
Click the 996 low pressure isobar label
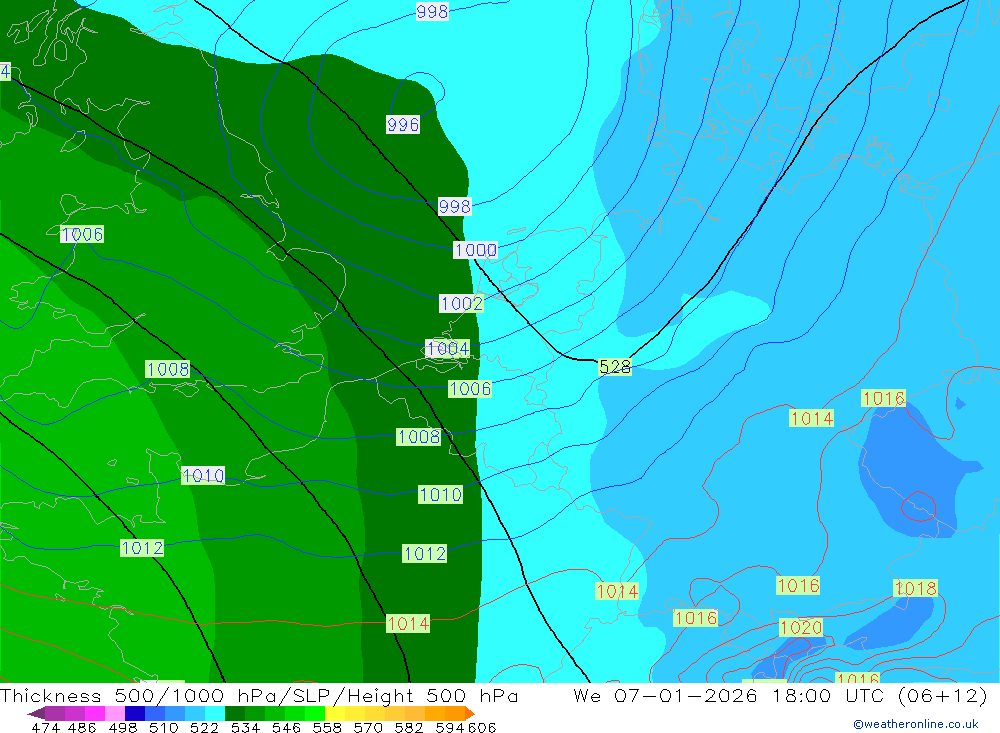pos(403,124)
